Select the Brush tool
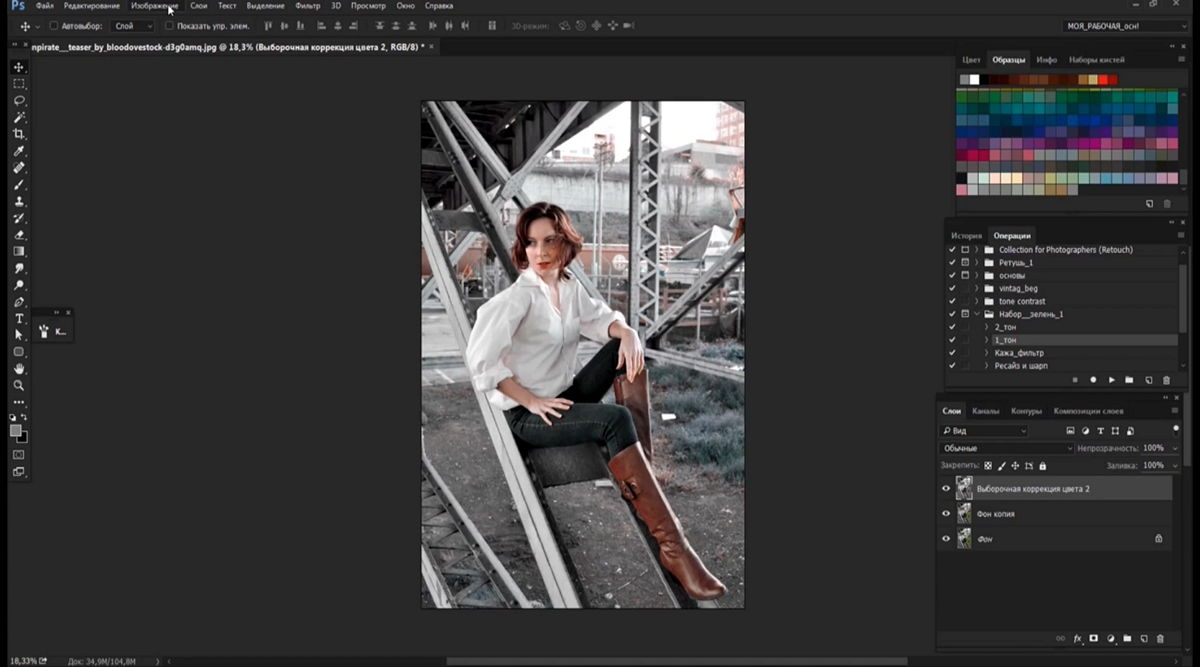Viewport: 1200px width, 667px height. pyautogui.click(x=19, y=185)
